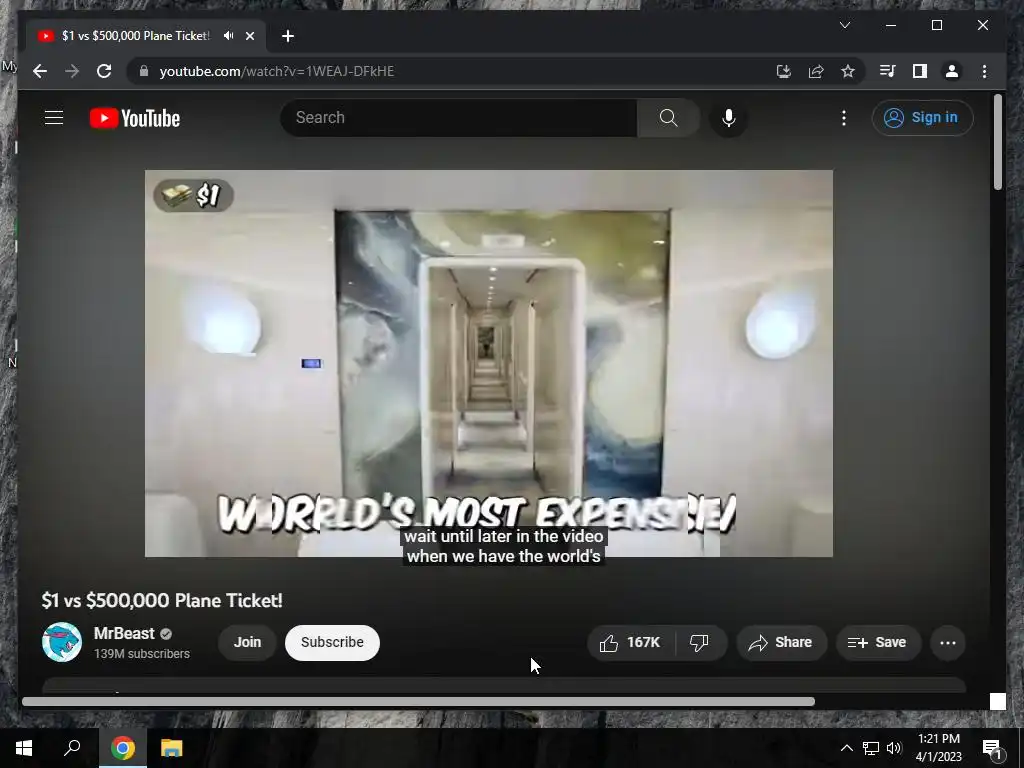Click Chrome icon in taskbar
Viewport: 1024px width, 768px height.
pos(123,748)
